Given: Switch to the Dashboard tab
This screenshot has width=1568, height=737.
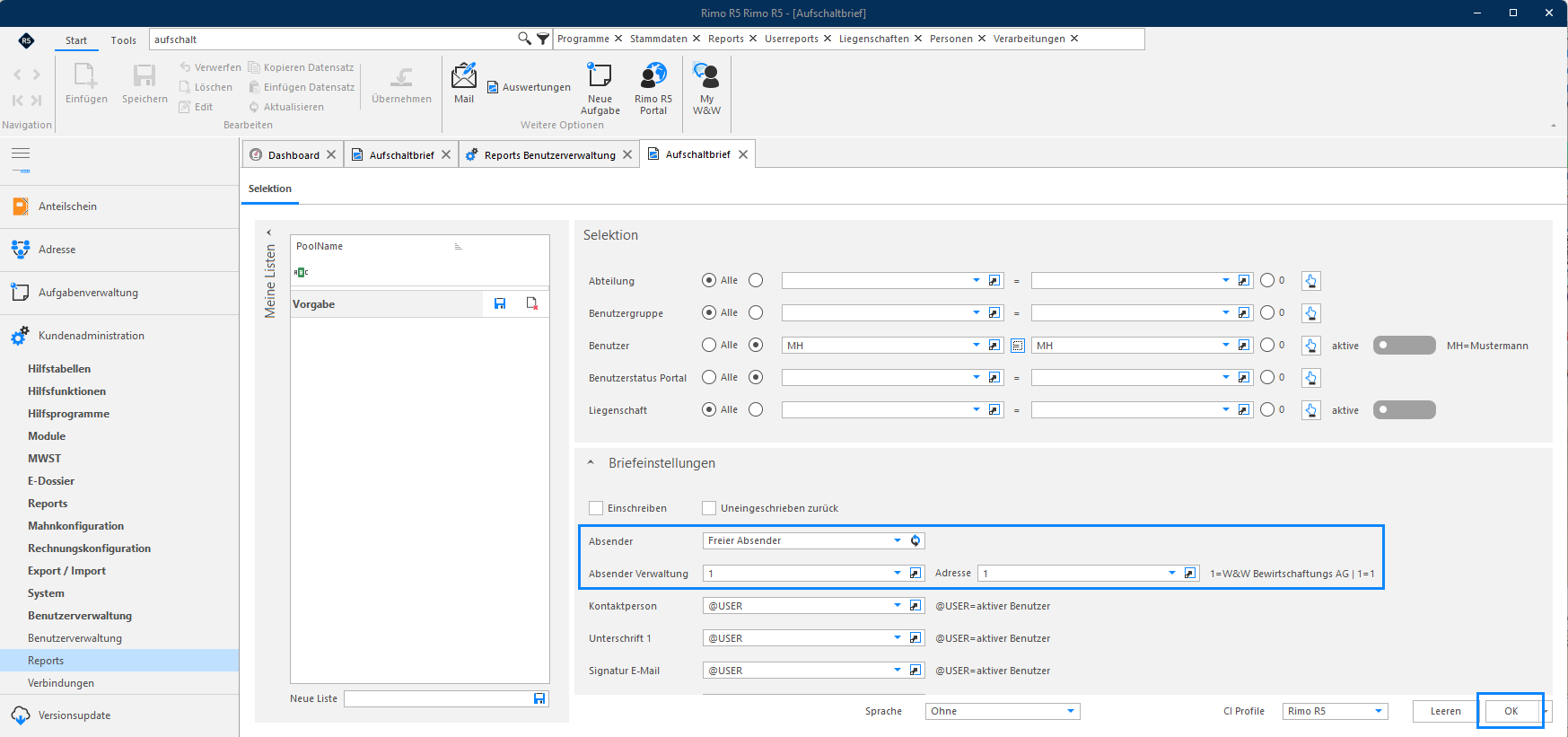Looking at the screenshot, I should pos(293,154).
